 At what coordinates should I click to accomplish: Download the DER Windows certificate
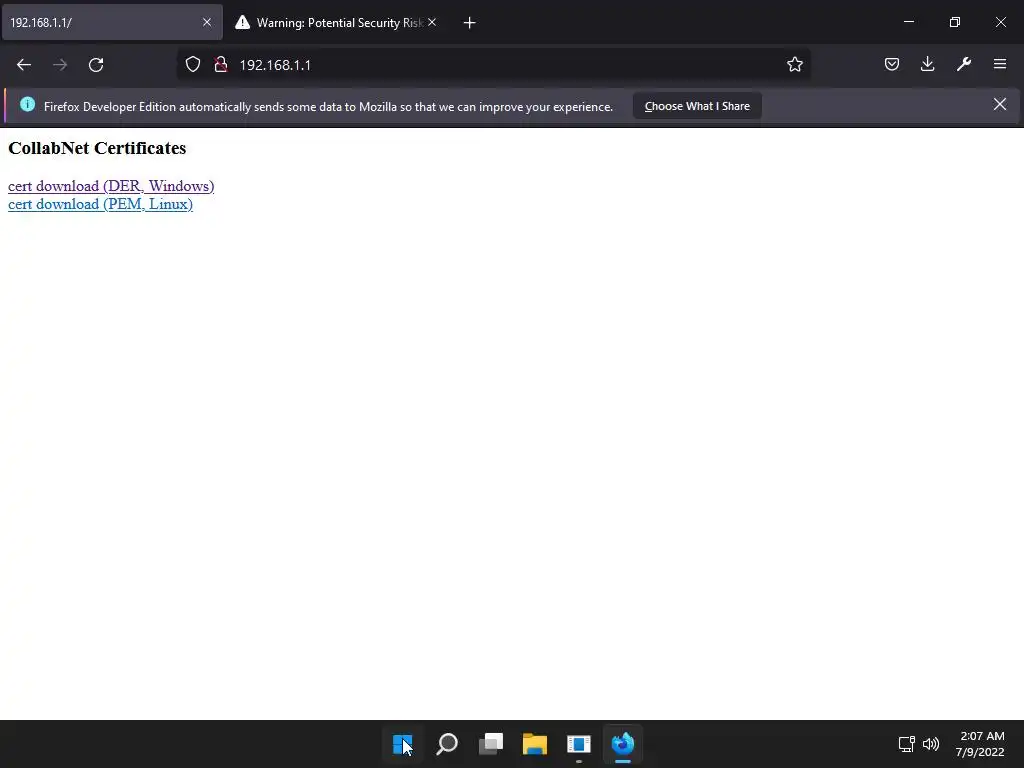pos(111,186)
